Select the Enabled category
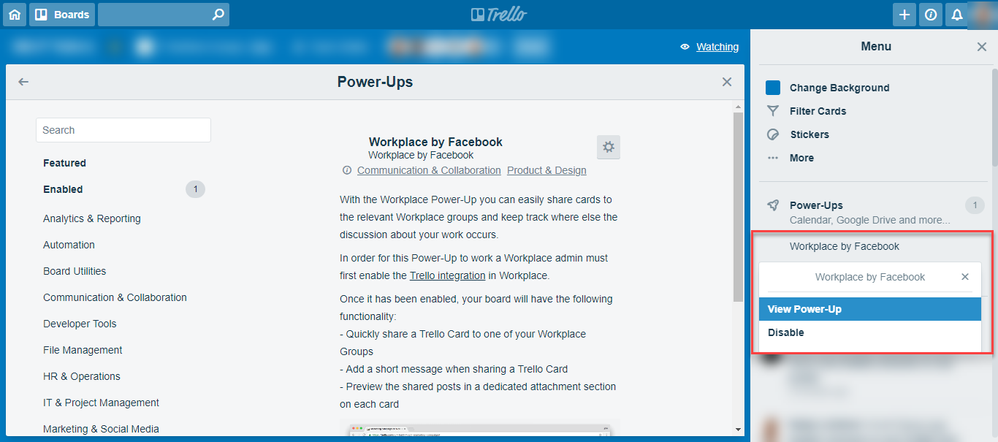 coord(63,189)
